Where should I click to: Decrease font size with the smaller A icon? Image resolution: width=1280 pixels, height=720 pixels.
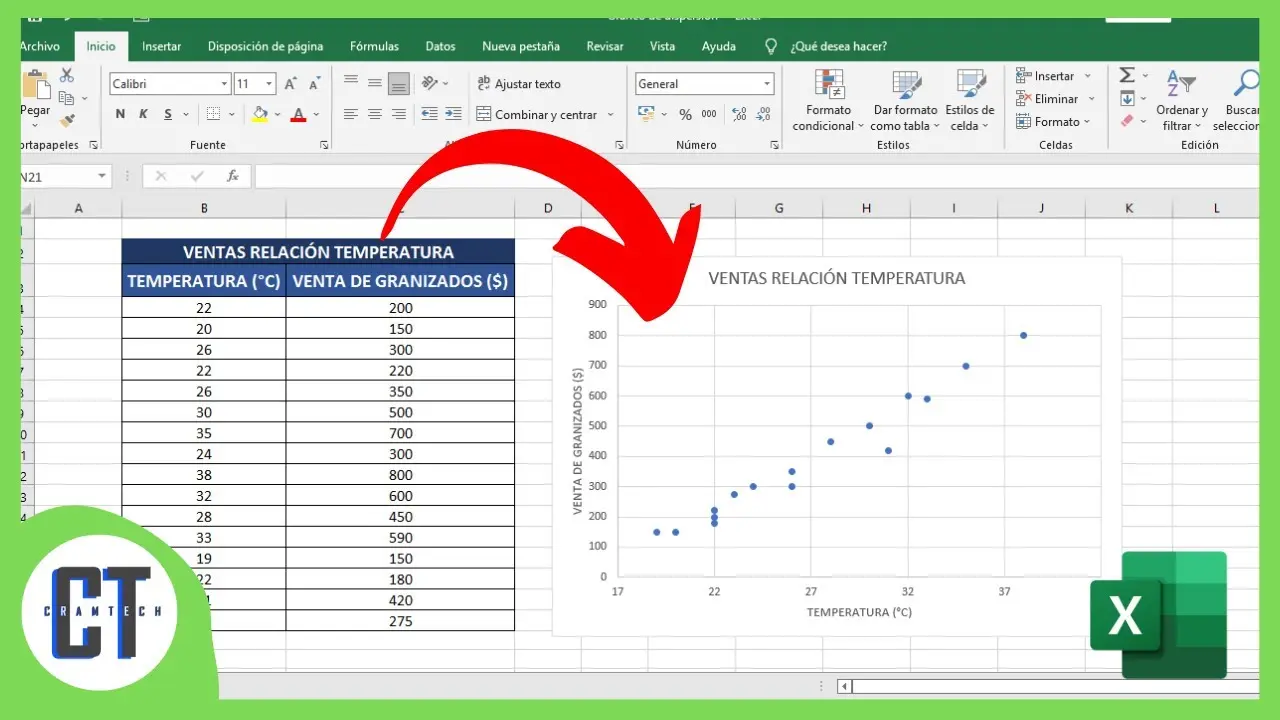click(314, 84)
